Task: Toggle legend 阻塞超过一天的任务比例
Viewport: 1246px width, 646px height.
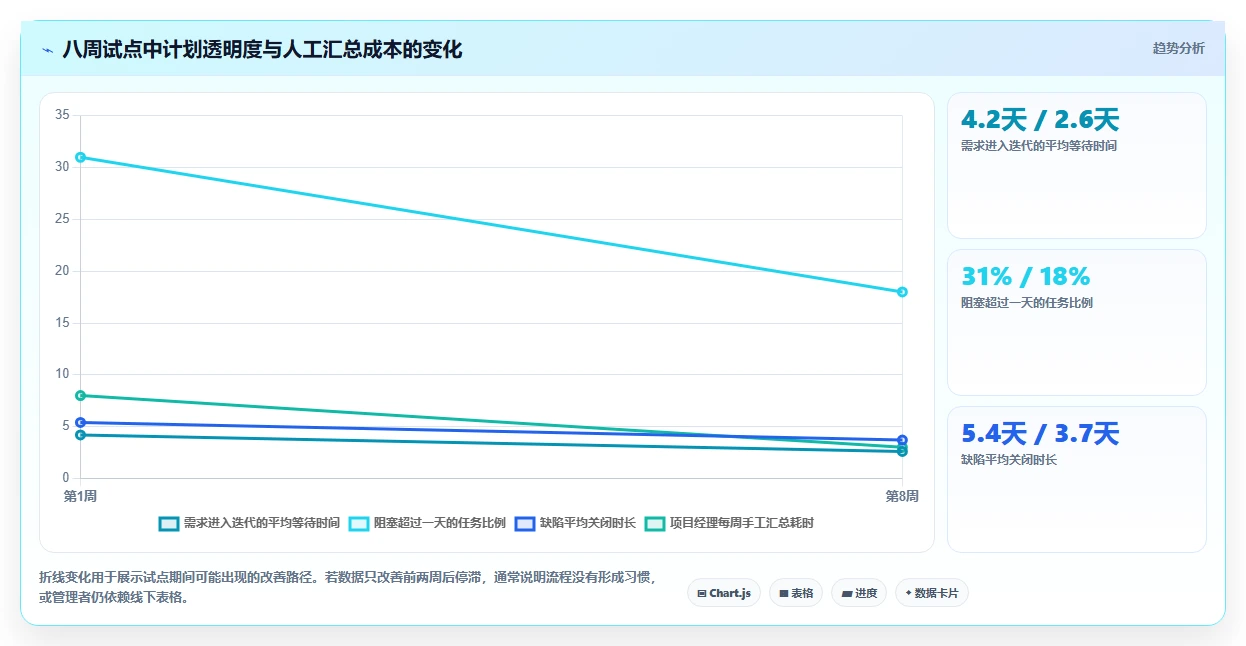Action: click(428, 523)
